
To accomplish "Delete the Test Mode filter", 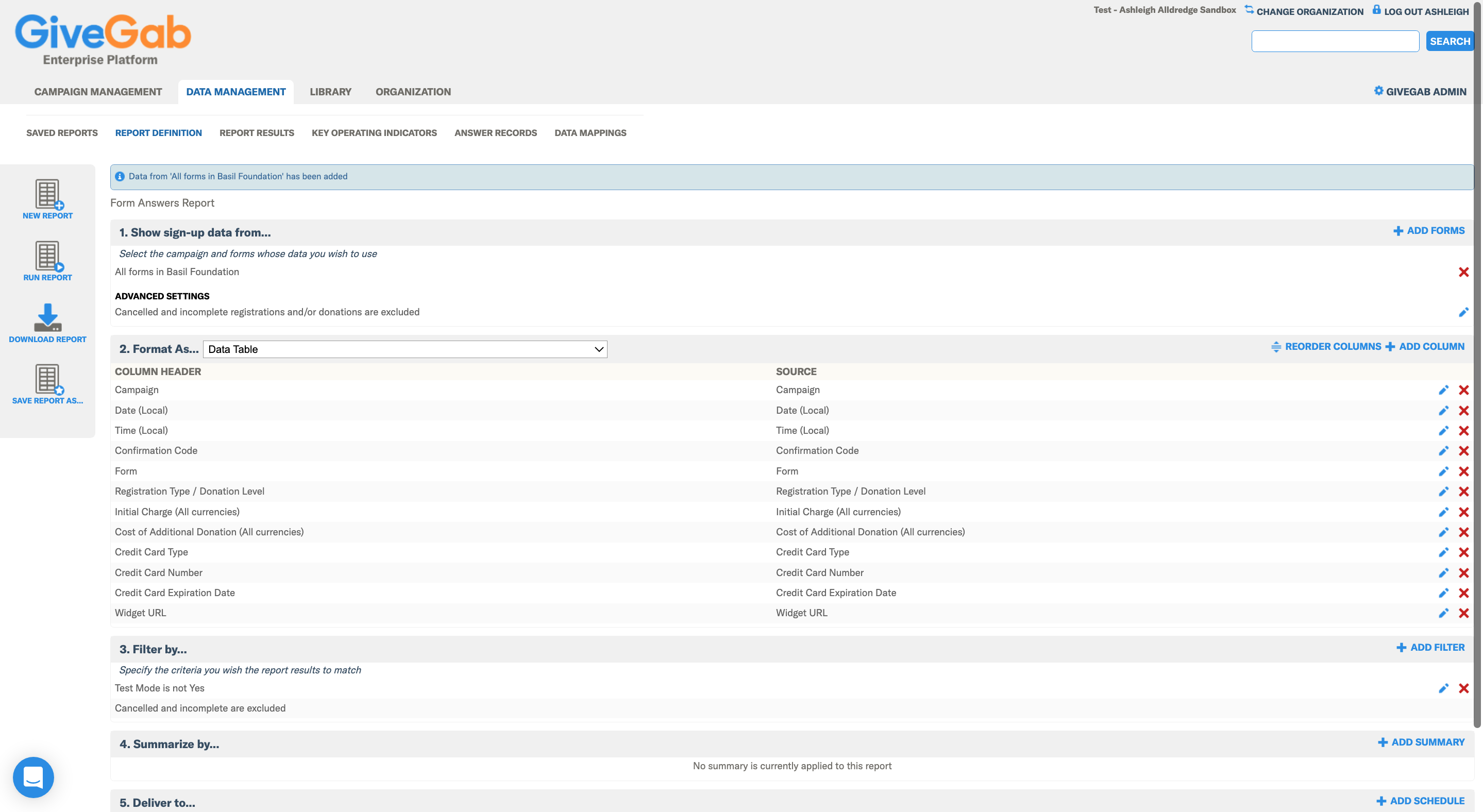I will [1463, 689].
